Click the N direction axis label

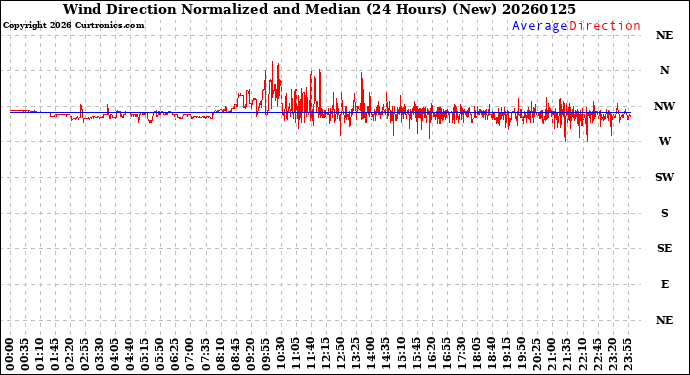[664, 70]
